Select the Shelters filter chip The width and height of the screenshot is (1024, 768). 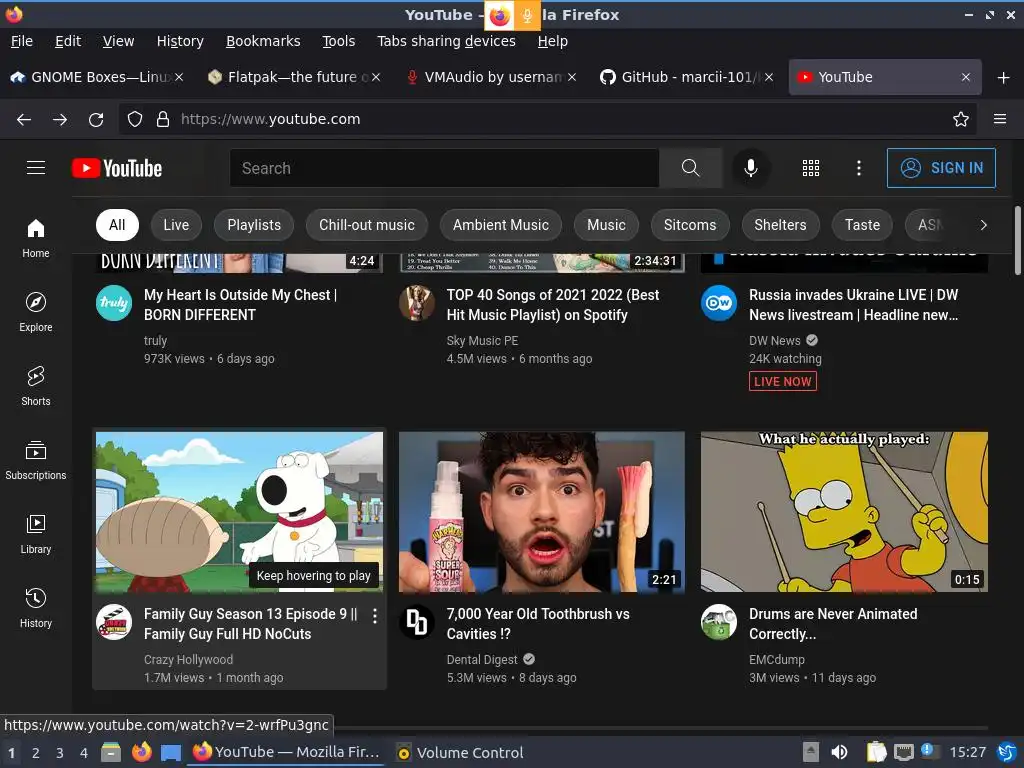coord(780,225)
